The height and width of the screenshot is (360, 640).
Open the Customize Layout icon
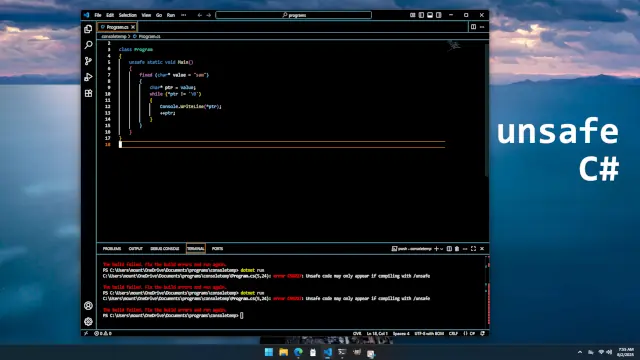pyautogui.click(x=413, y=15)
